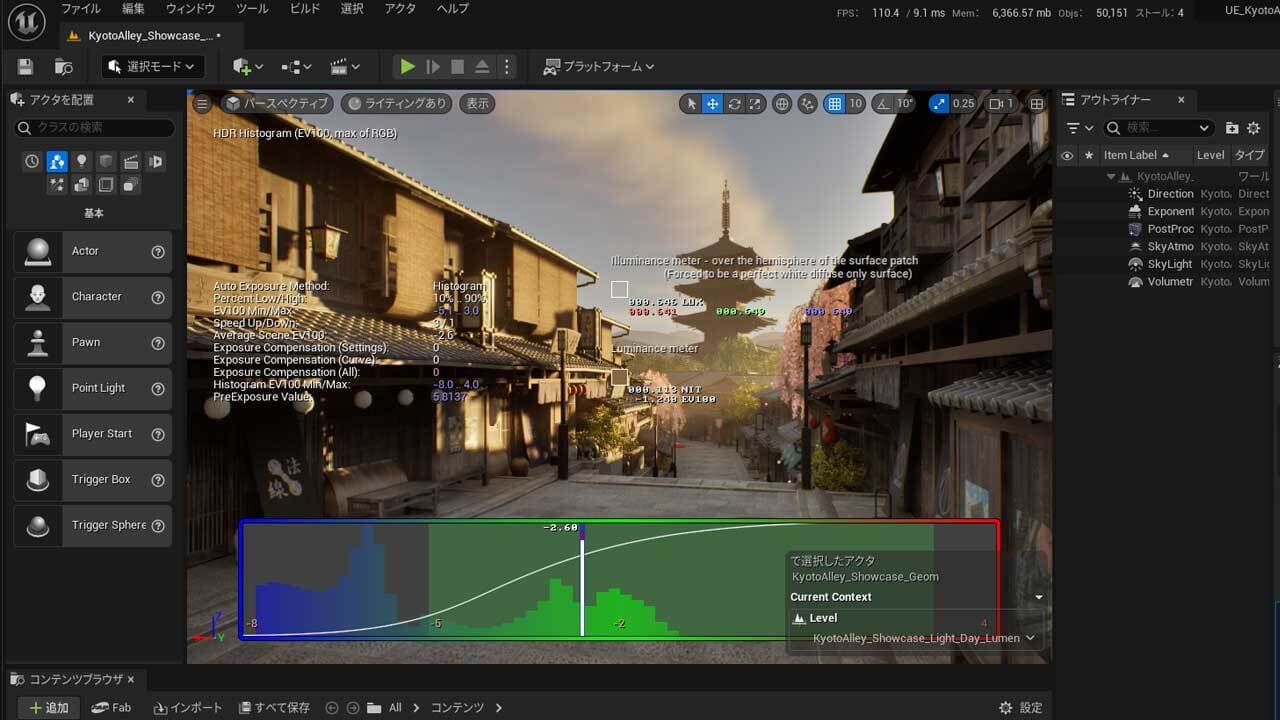Save the current level with disk icon
The image size is (1280, 720).
click(26, 67)
